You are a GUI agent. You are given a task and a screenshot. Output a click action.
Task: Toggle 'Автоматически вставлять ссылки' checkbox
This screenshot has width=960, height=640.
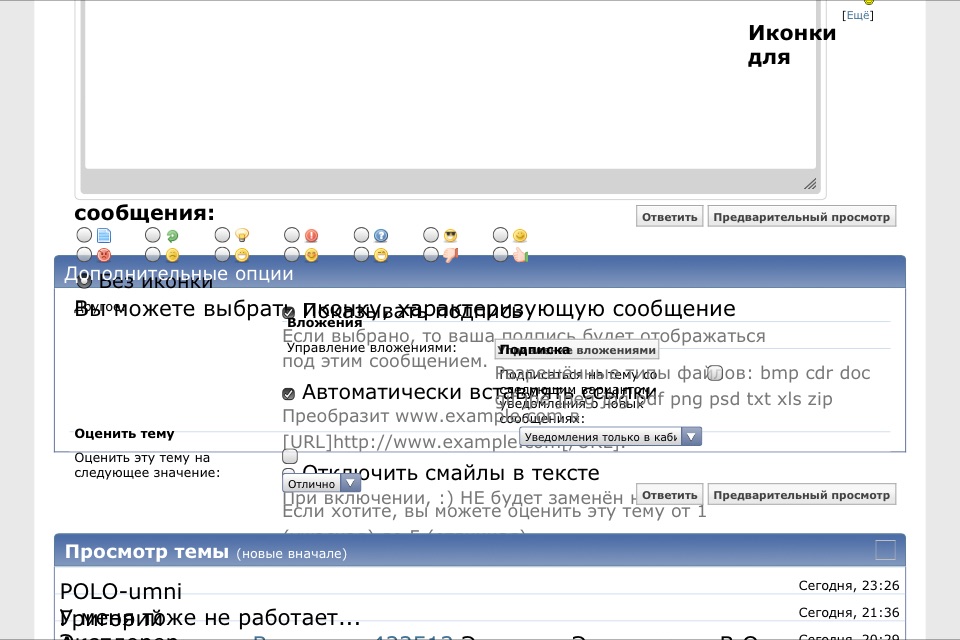289,393
